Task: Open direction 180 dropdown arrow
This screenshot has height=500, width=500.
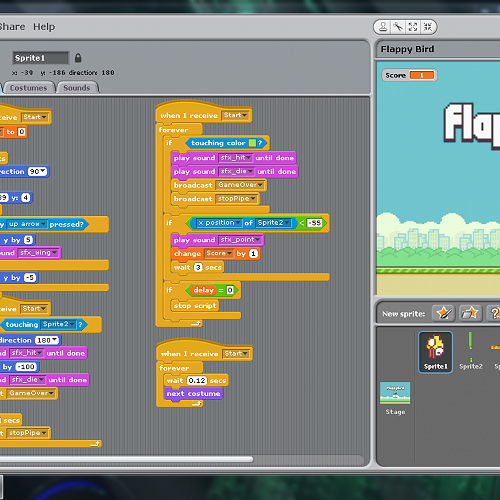Action: (x=55, y=340)
